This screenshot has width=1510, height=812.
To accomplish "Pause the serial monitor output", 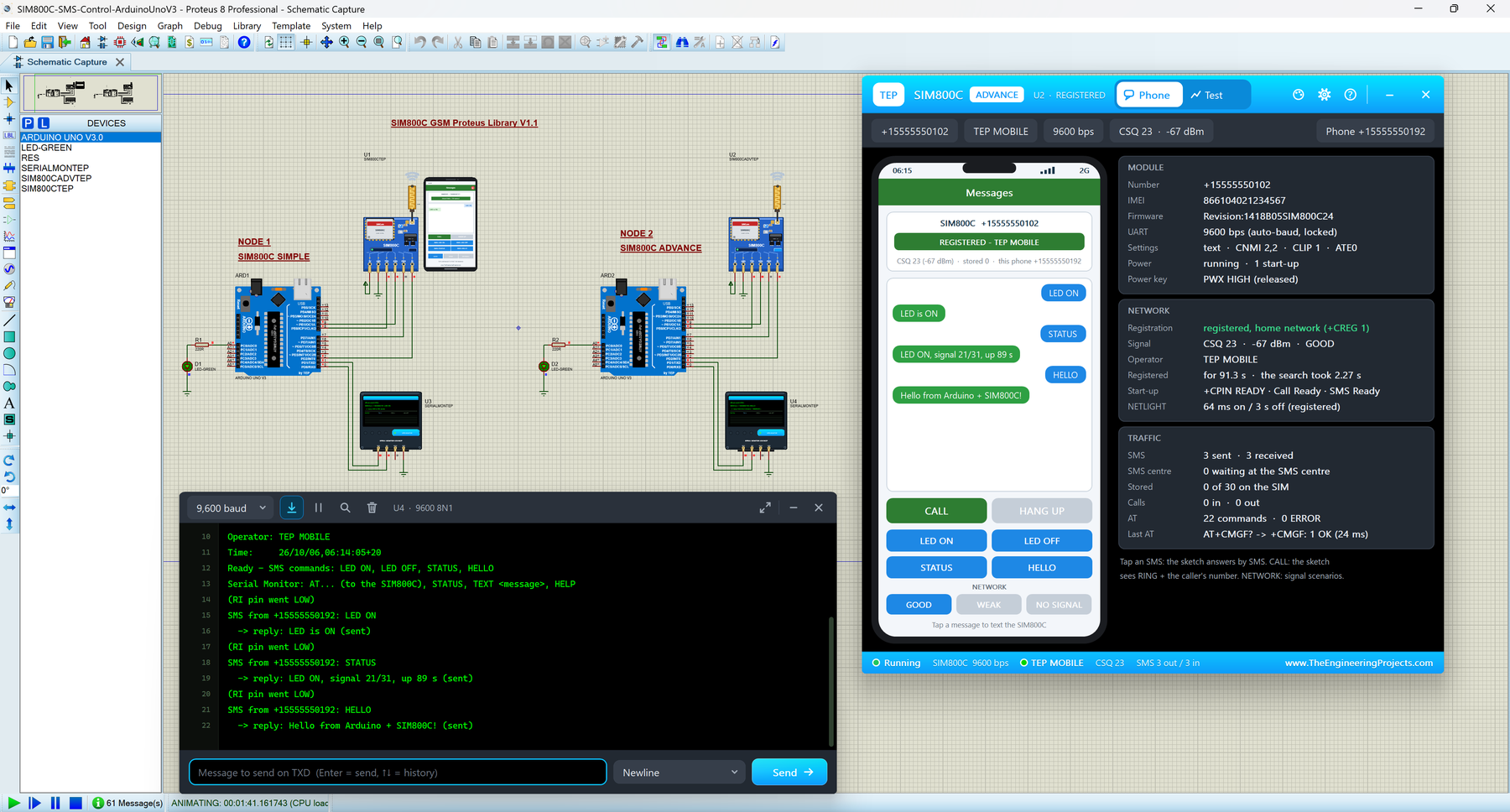I will (x=319, y=507).
